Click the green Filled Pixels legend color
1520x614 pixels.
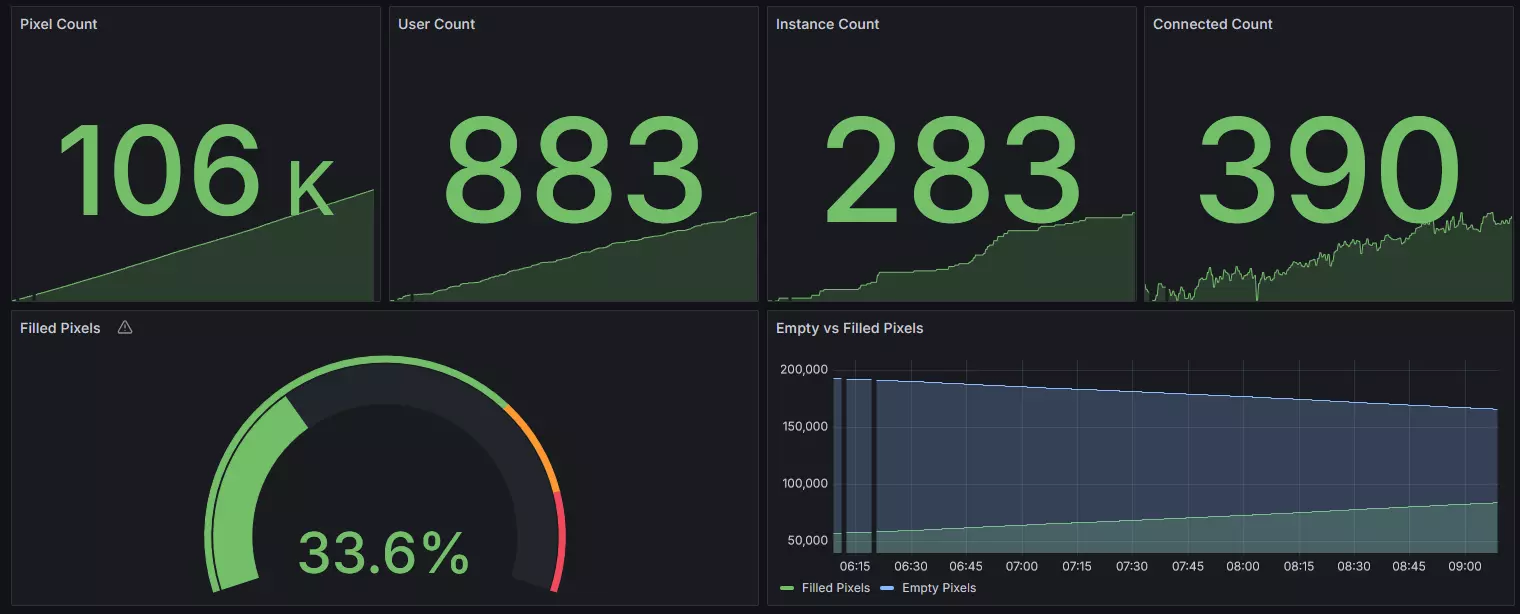click(787, 588)
